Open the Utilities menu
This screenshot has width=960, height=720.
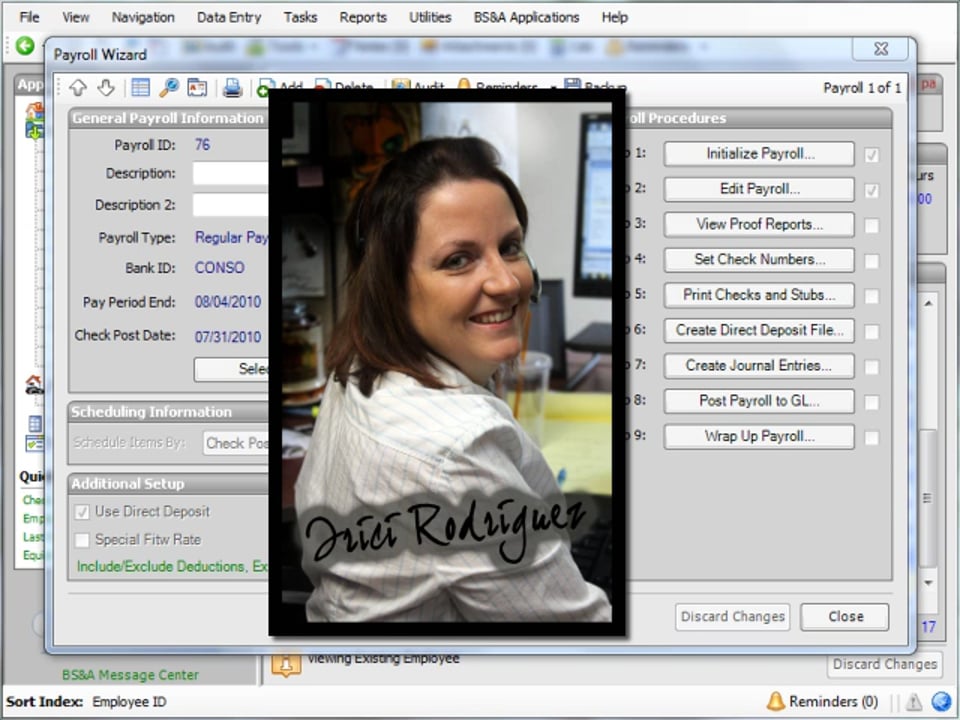[430, 17]
